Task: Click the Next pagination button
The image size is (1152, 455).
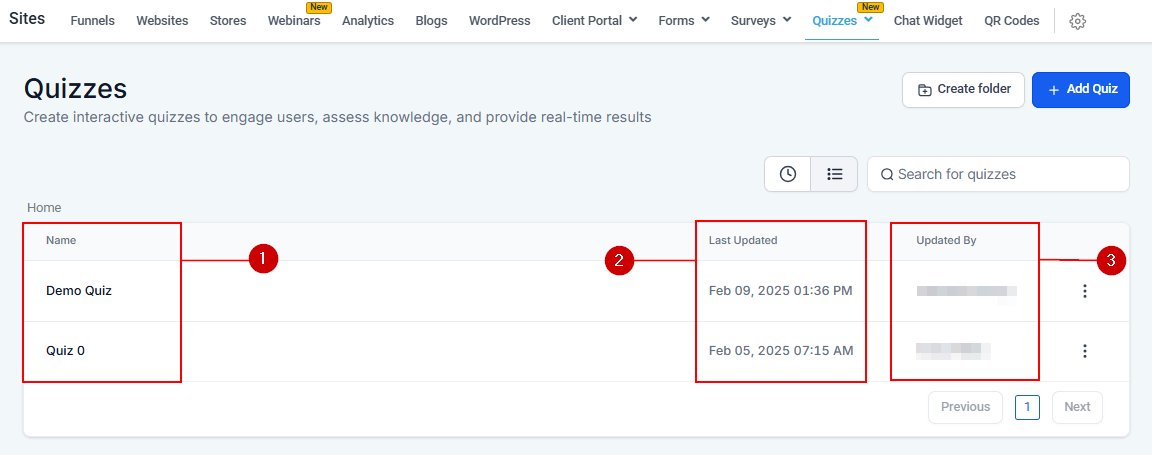Action: tap(1077, 407)
